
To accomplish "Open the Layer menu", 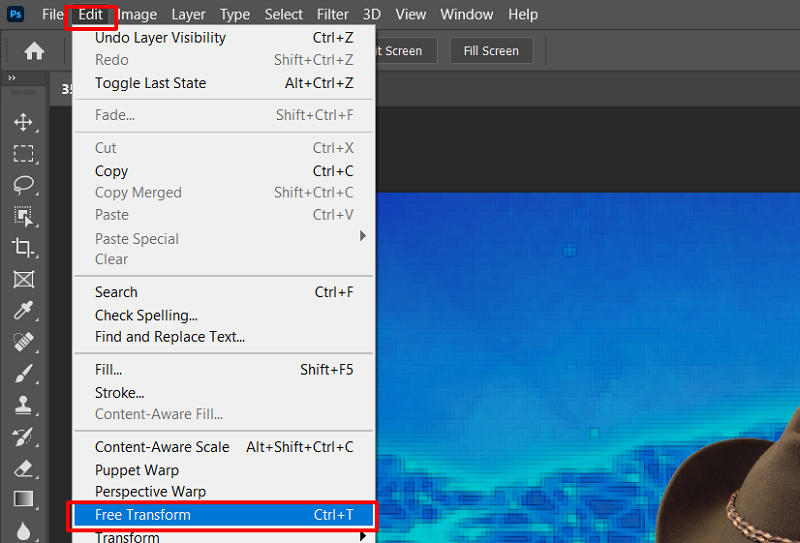I will point(188,14).
